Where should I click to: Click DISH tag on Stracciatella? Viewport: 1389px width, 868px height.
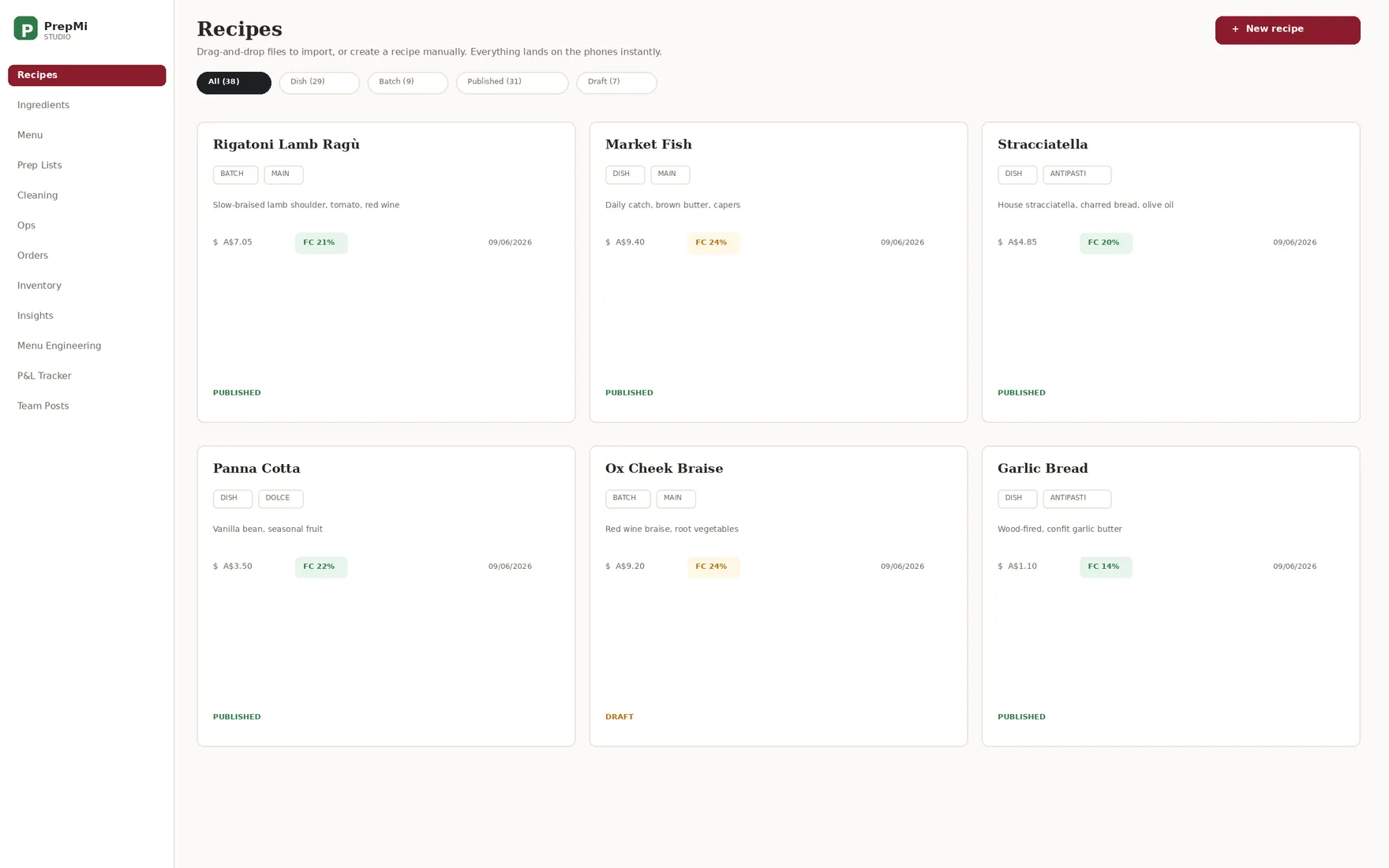pyautogui.click(x=1016, y=174)
